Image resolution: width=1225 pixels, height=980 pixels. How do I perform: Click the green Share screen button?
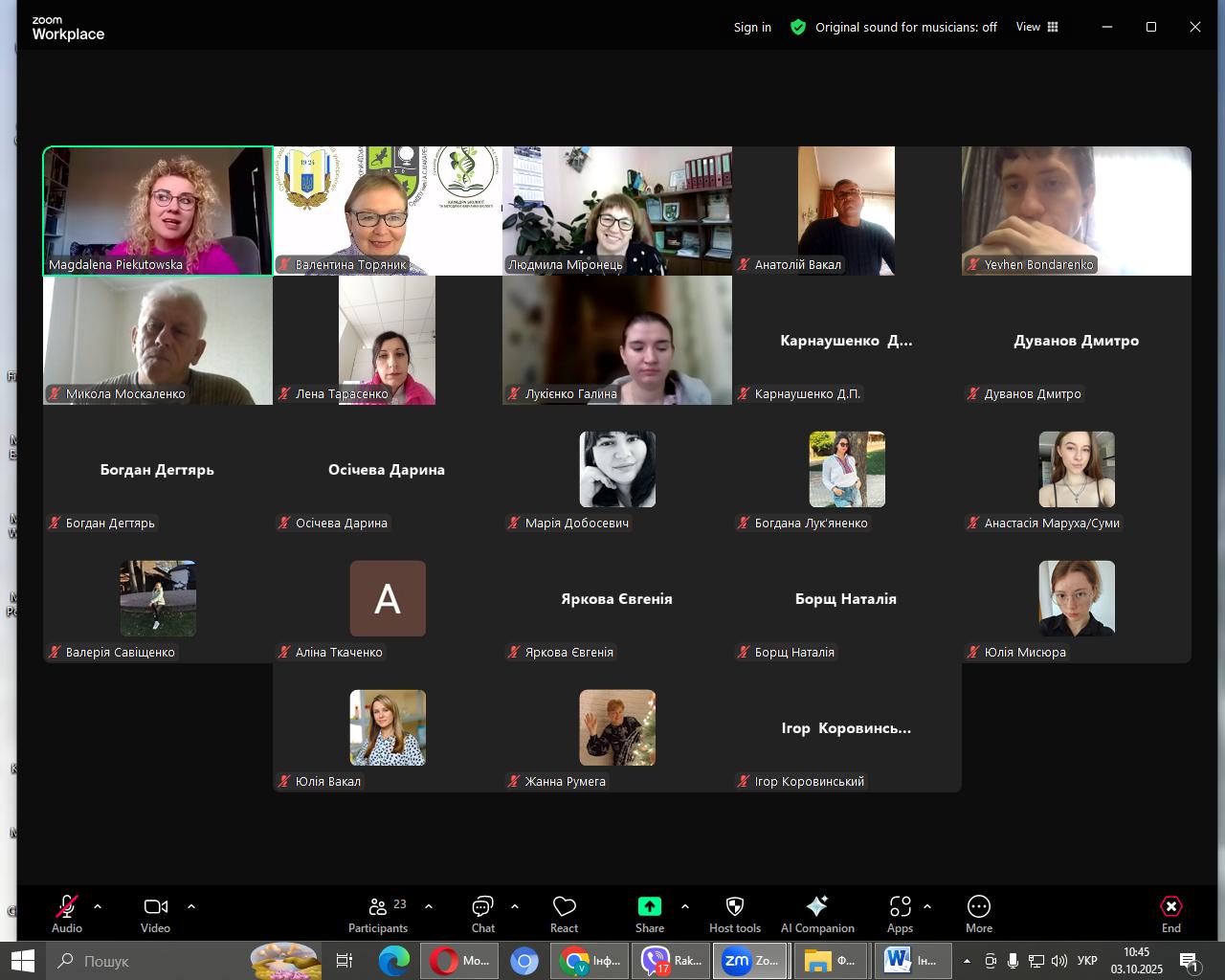649,914
